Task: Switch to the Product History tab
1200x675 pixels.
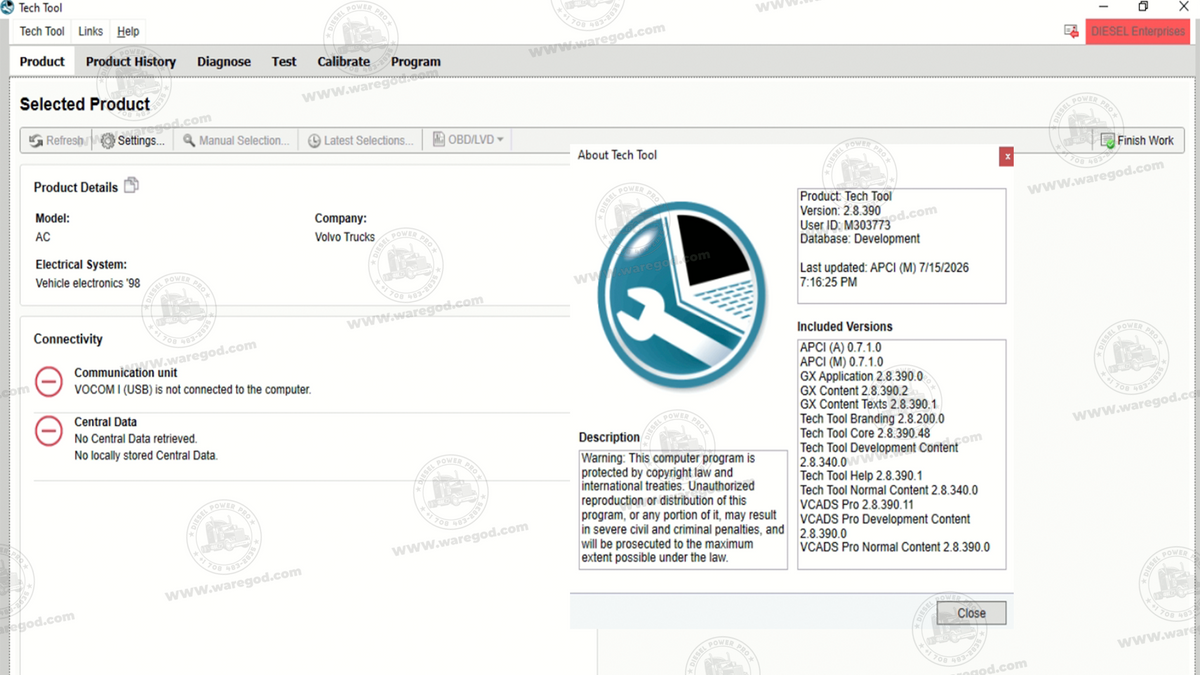Action: pyautogui.click(x=131, y=61)
